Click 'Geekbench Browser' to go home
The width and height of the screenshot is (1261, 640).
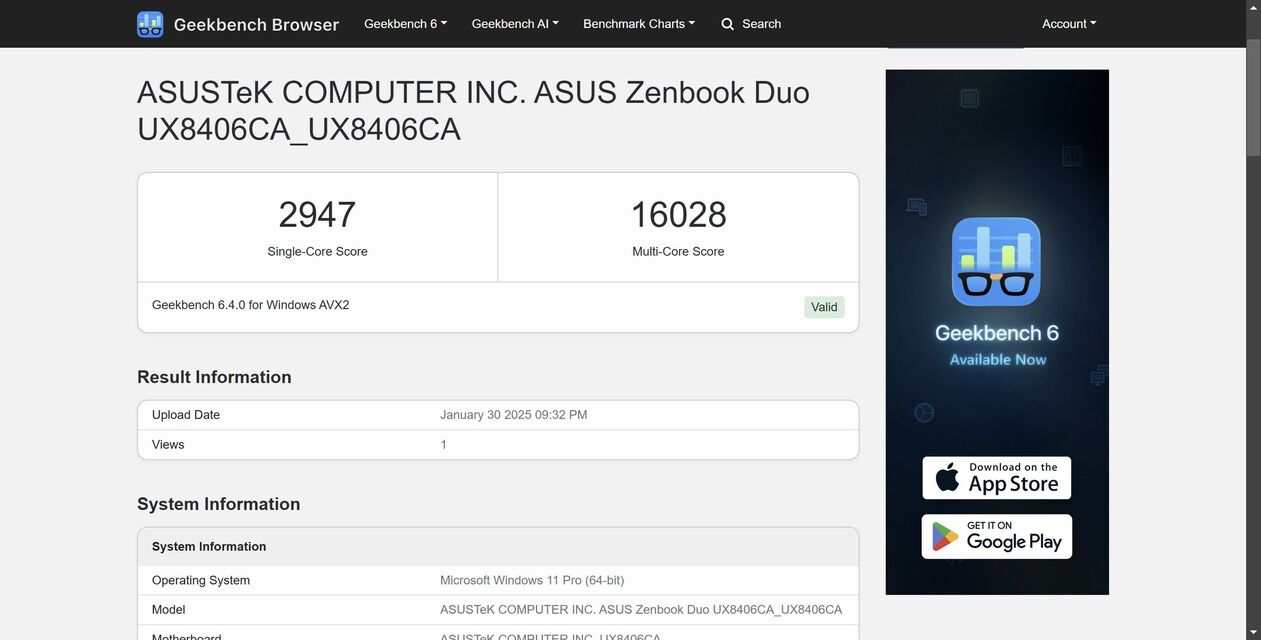pyautogui.click(x=256, y=24)
